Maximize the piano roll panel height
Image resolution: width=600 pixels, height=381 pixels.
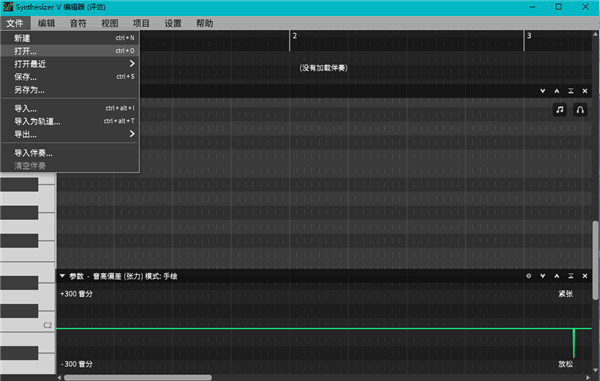click(571, 91)
